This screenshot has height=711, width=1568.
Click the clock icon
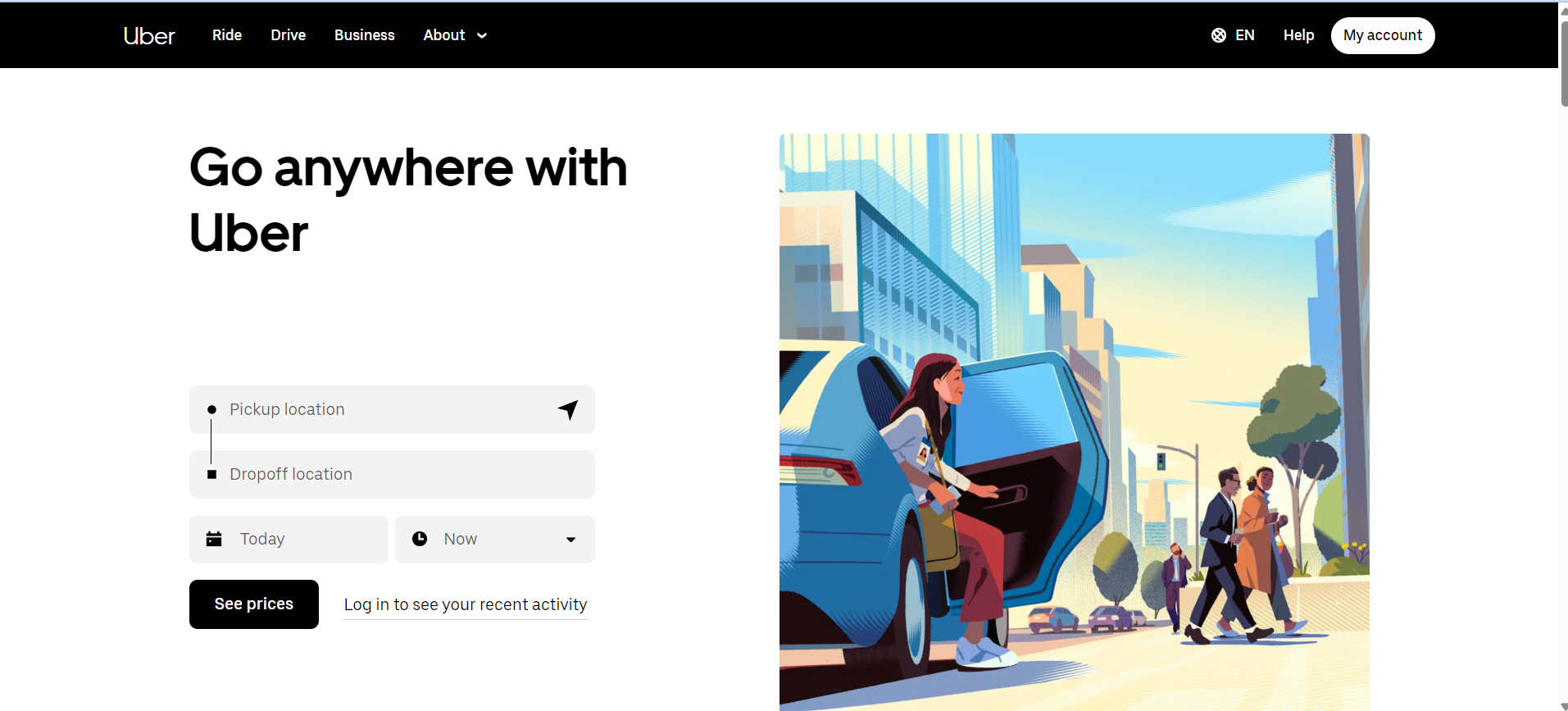coord(420,539)
